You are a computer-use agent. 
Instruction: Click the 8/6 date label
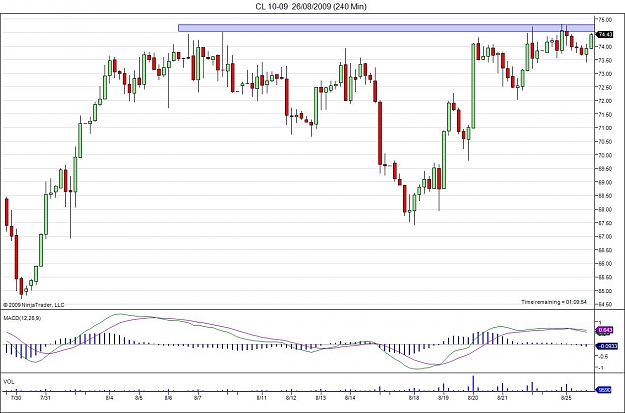(168, 398)
